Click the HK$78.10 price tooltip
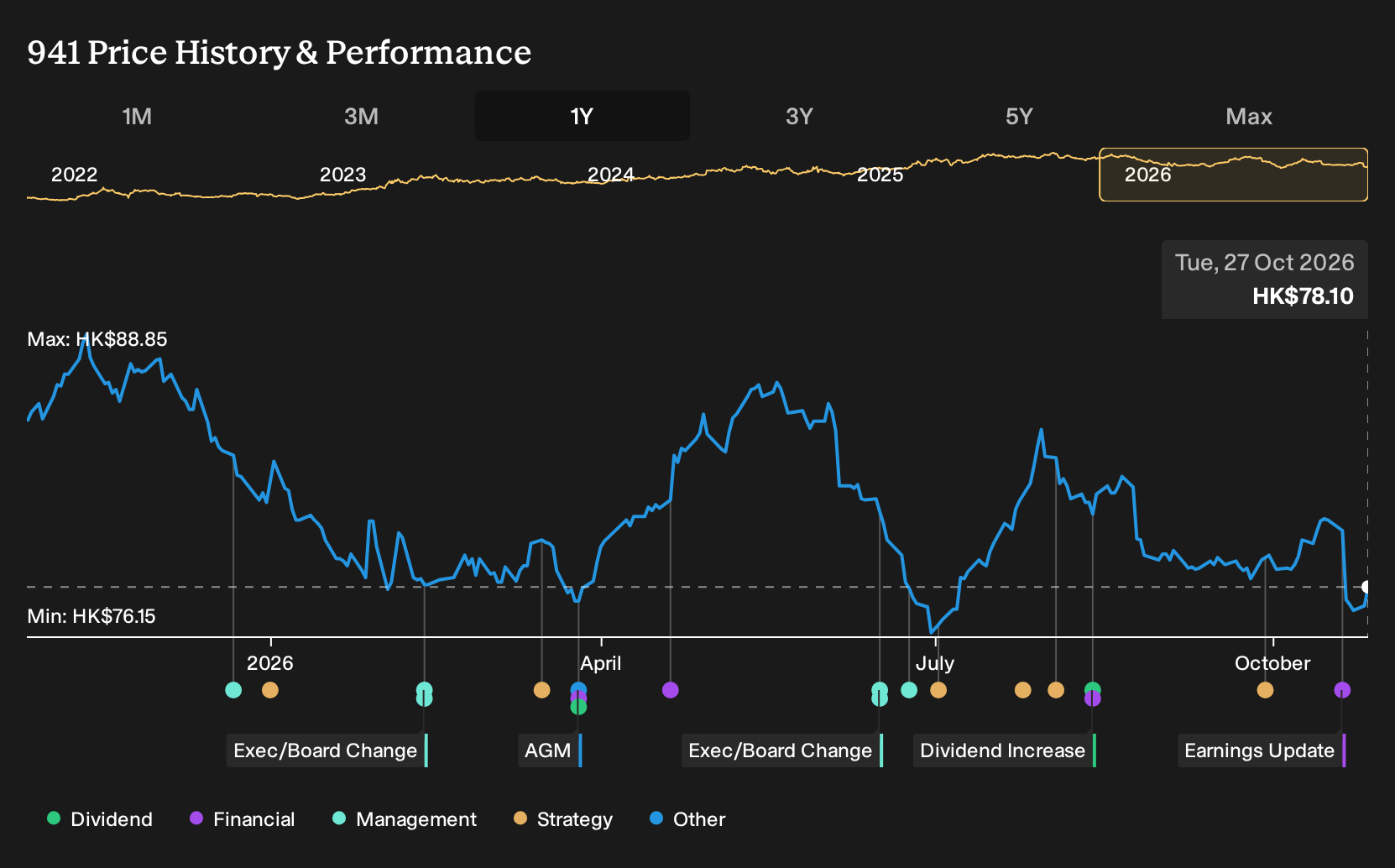 tap(1265, 280)
